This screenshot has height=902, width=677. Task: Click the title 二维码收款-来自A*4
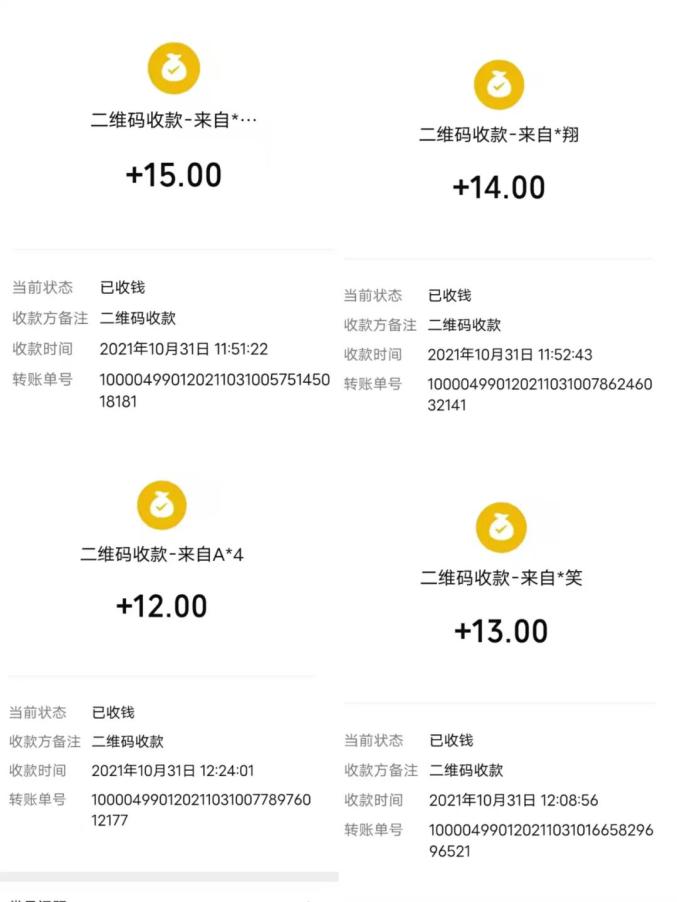click(x=162, y=554)
